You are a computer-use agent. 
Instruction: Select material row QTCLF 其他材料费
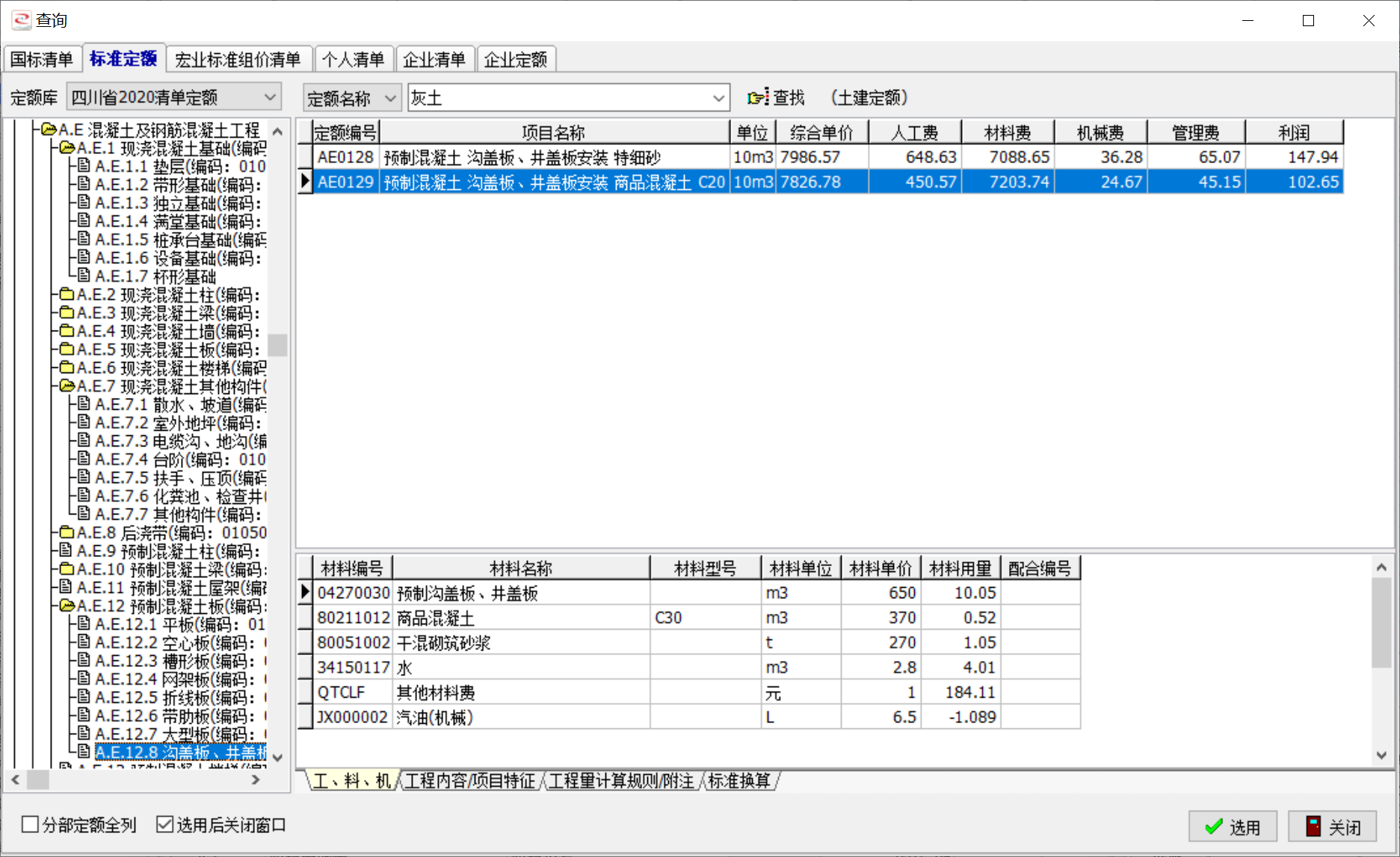click(688, 692)
